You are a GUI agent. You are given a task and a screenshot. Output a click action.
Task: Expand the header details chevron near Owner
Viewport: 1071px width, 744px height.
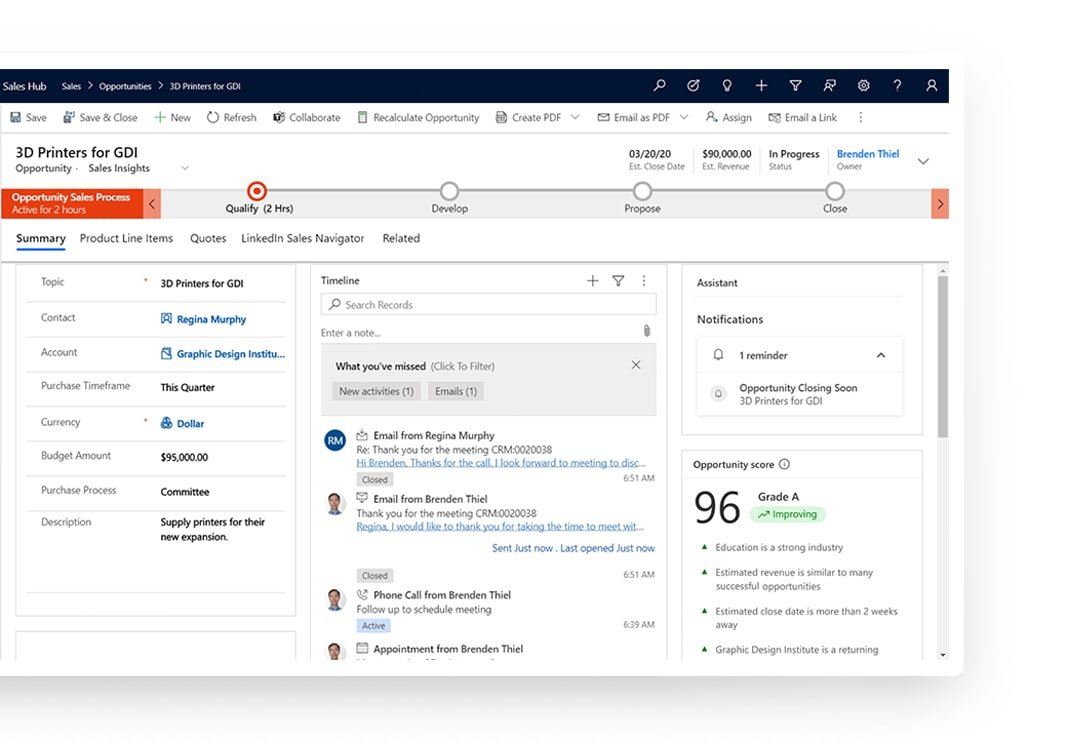923,161
